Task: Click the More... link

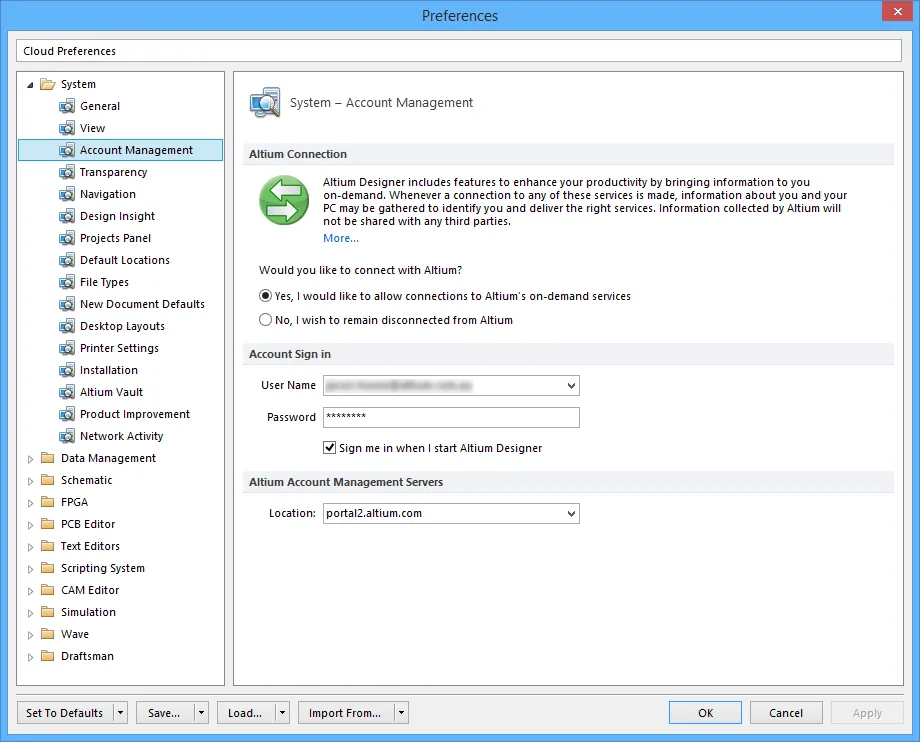Action: point(341,238)
